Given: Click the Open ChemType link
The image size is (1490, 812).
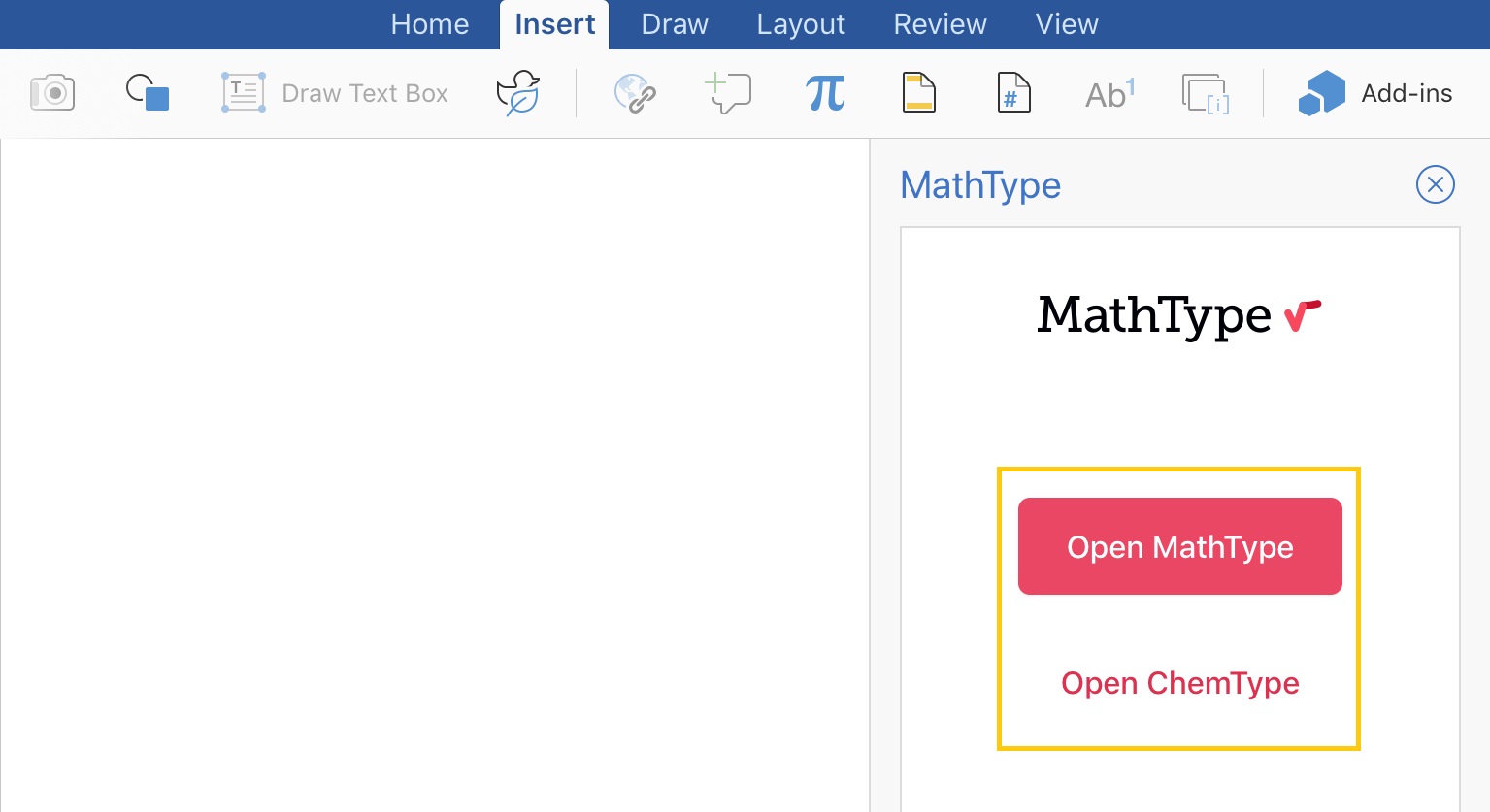Looking at the screenshot, I should point(1179,683).
